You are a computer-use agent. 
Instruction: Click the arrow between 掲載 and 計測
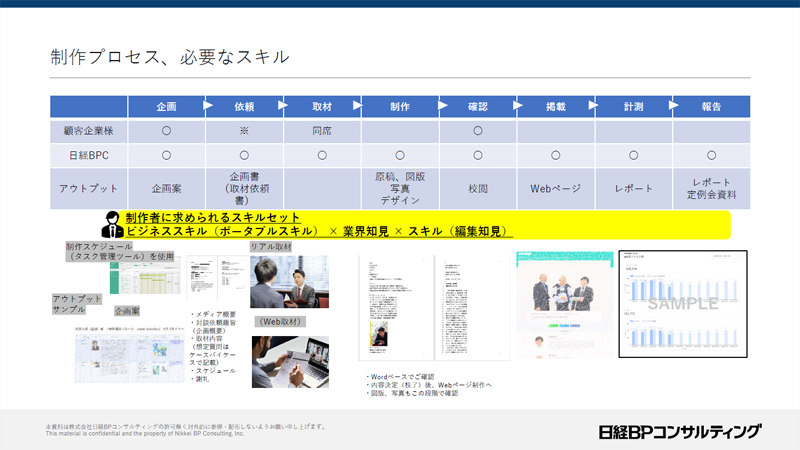(598, 104)
